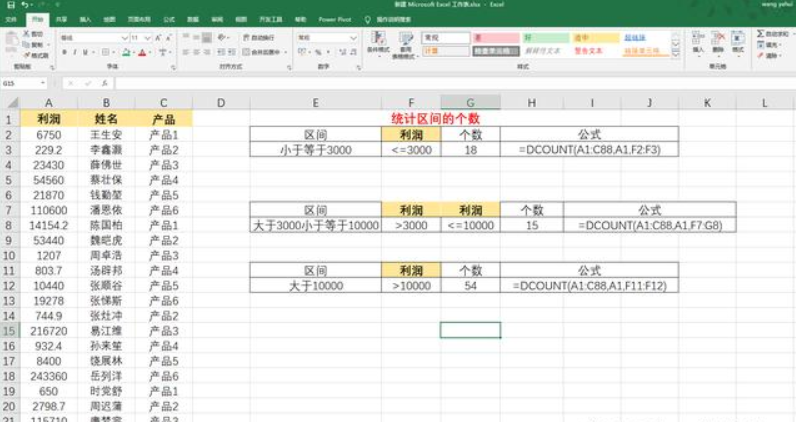
Task: Open the Fill (填充) dropdown
Action: (x=768, y=45)
